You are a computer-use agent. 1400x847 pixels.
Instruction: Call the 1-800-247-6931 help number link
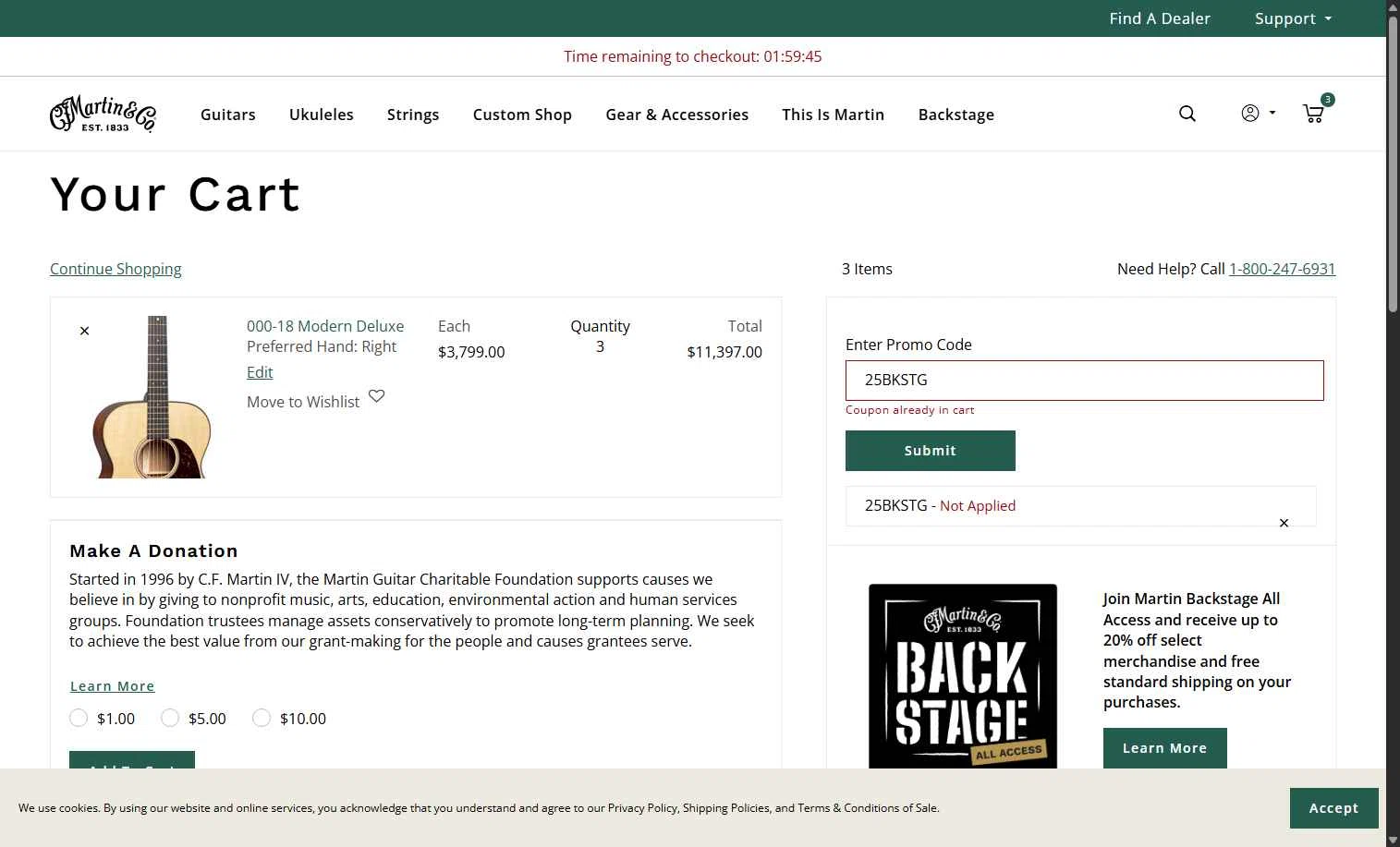click(x=1282, y=269)
